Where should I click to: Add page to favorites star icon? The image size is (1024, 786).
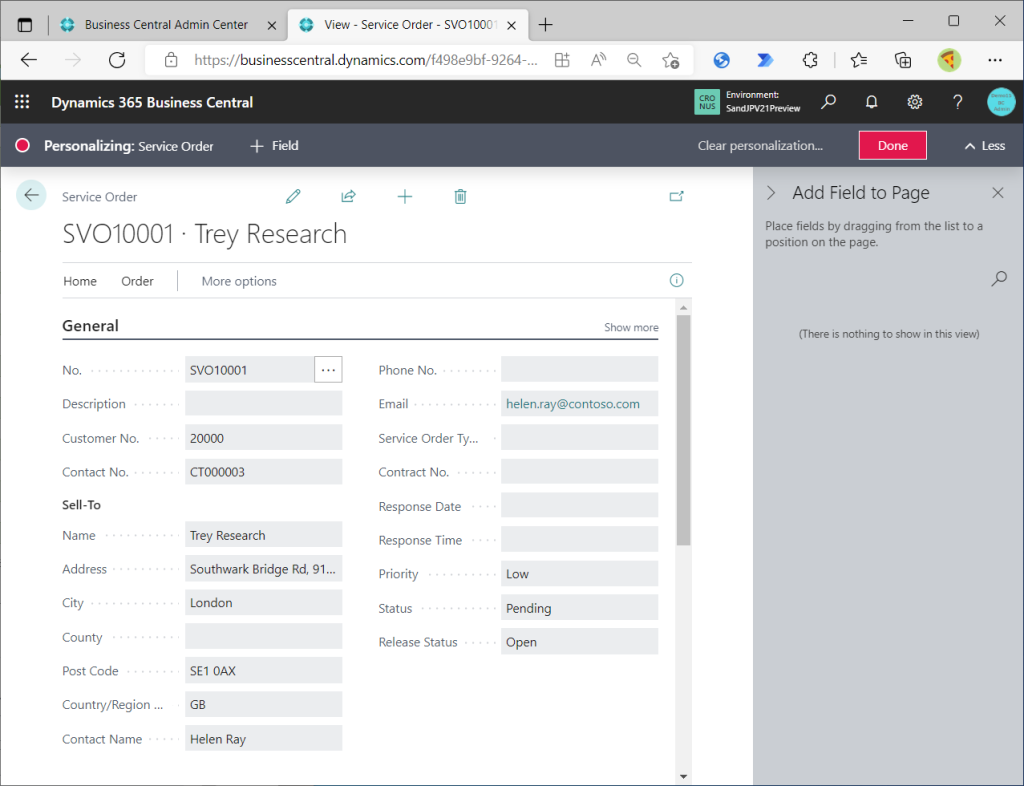tap(670, 60)
